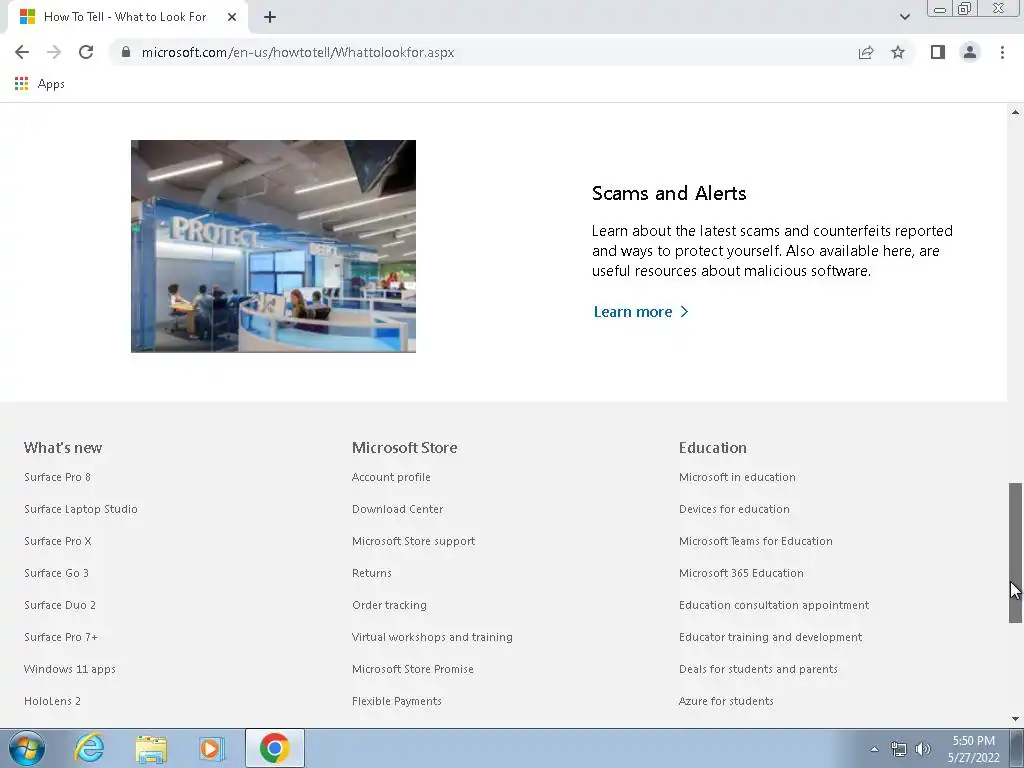The image size is (1024, 768).
Task: Click the scrollbar down arrow
Action: (1016, 719)
